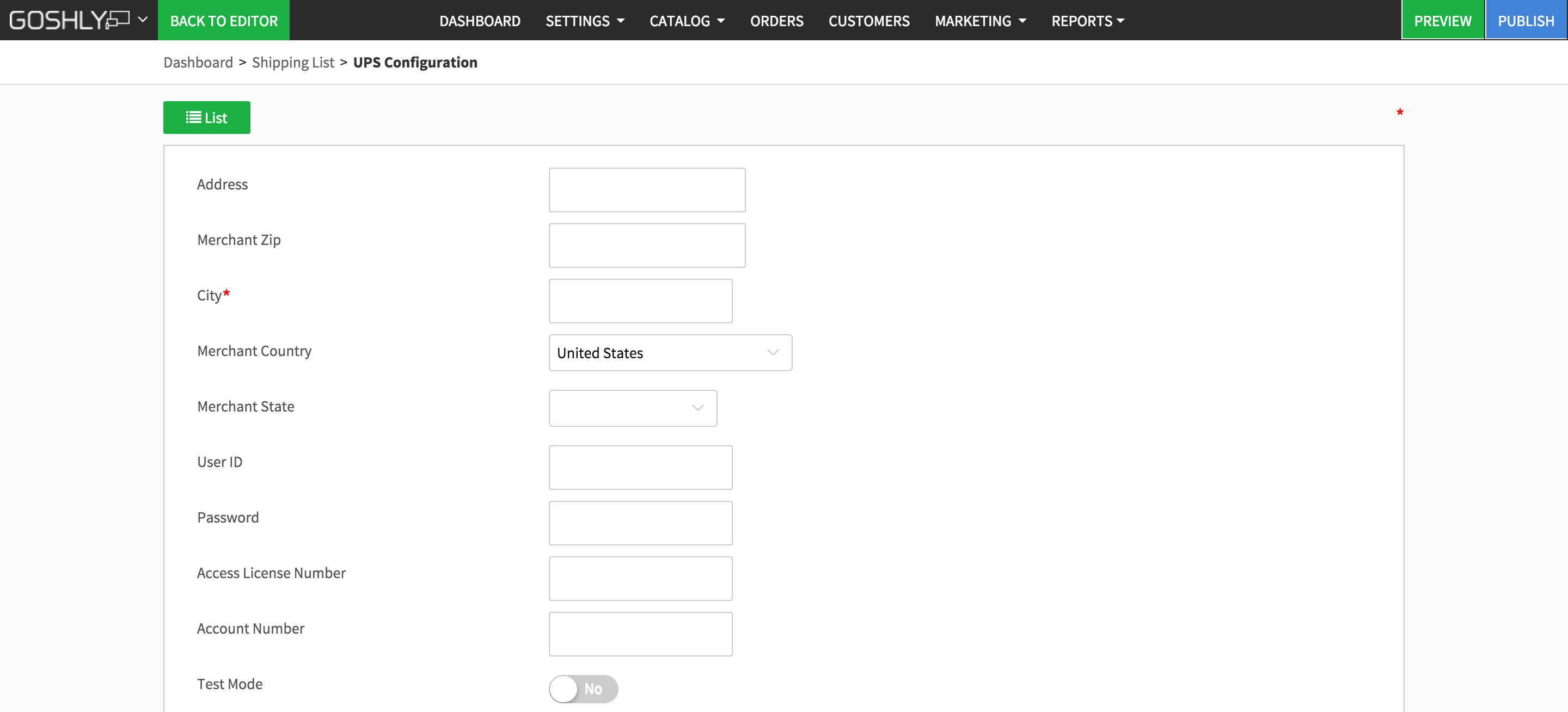1568x712 pixels.
Task: Open the Merchant State dropdown
Action: point(632,408)
